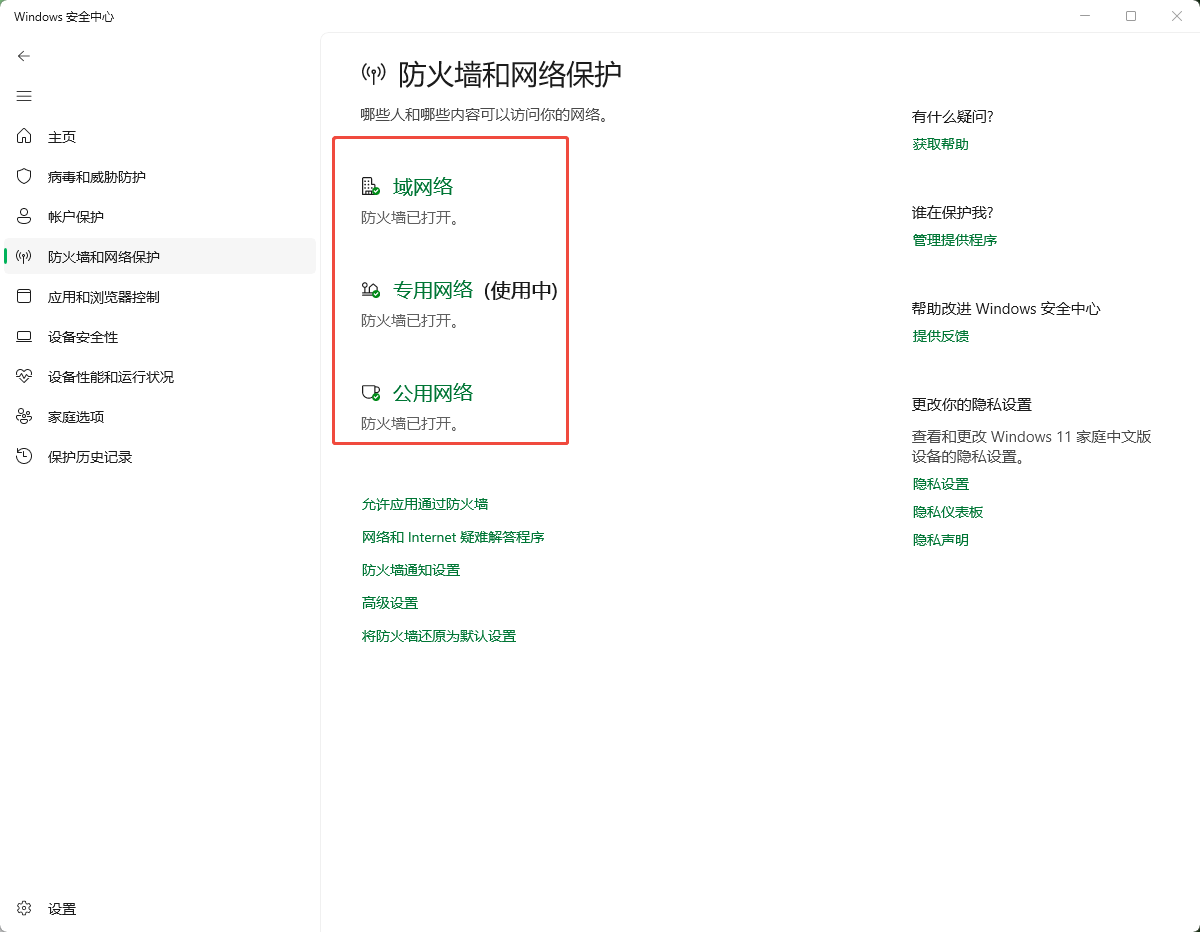Select 防火墙和网络保护 in the sidebar
This screenshot has width=1200, height=932.
click(x=160, y=256)
